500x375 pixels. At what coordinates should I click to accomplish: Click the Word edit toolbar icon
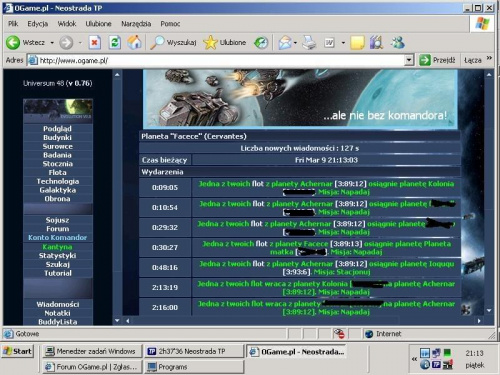[329, 43]
